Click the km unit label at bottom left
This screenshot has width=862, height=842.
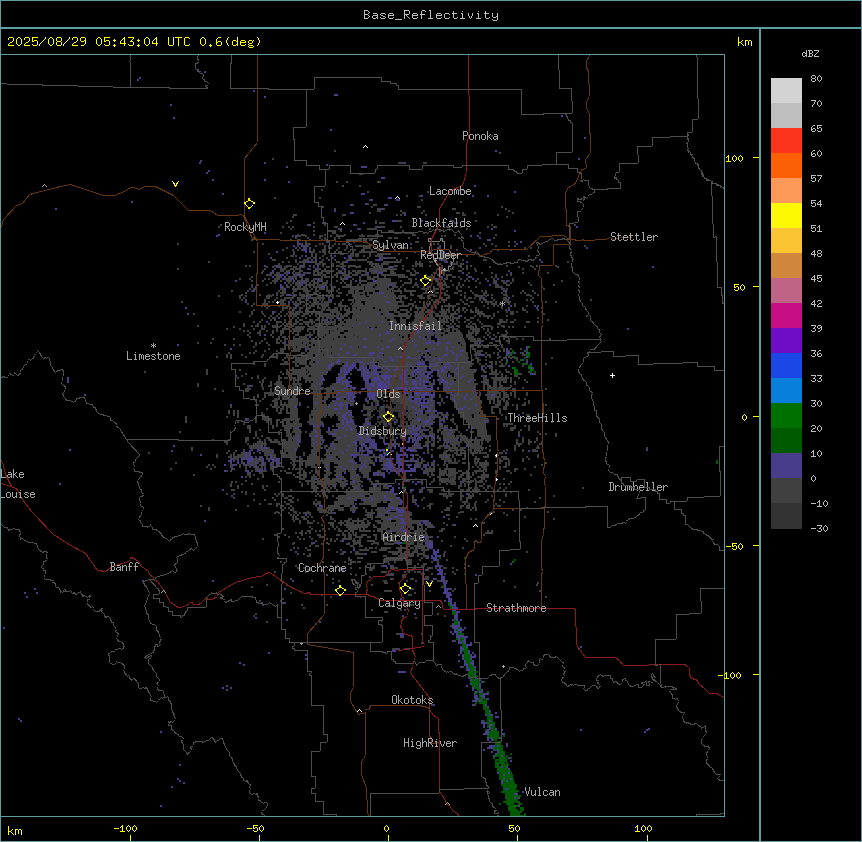pyautogui.click(x=15, y=831)
